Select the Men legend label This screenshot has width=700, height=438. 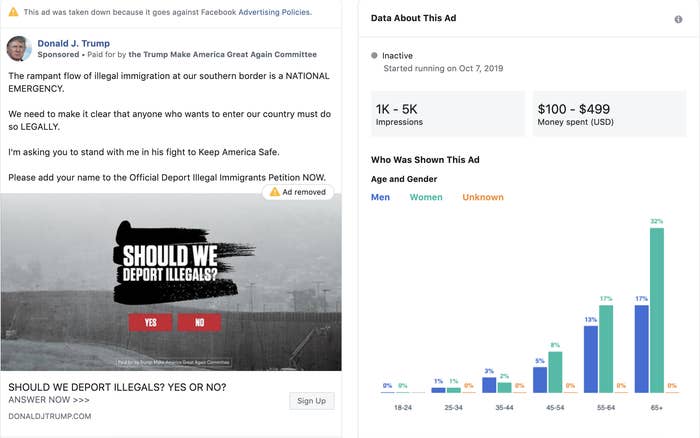(380, 197)
